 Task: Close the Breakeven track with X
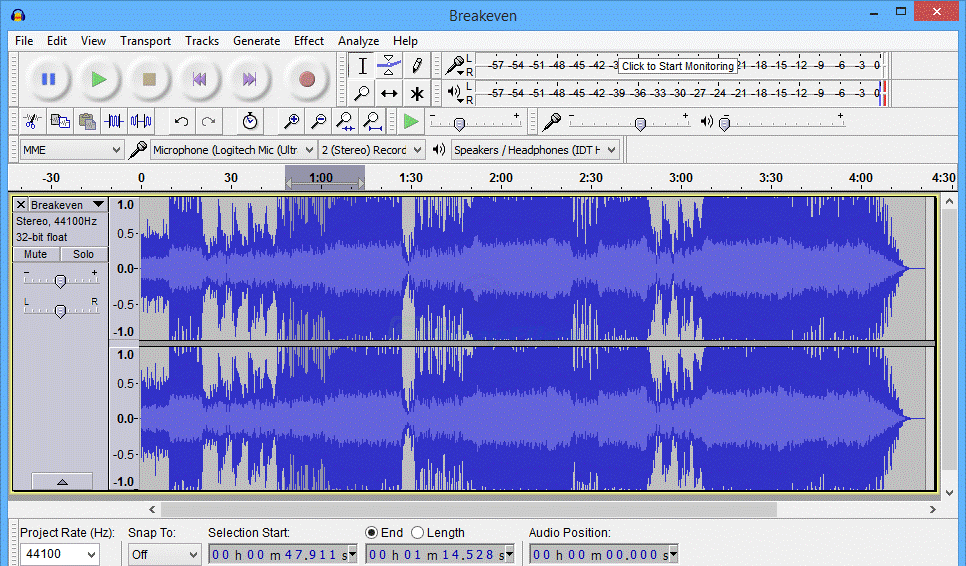(21, 204)
